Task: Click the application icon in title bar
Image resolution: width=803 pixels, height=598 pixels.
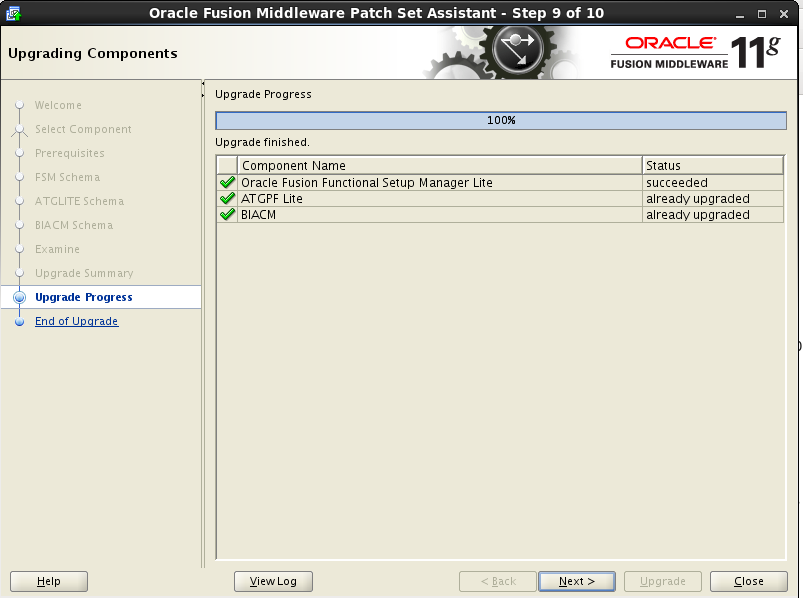Action: click(x=14, y=13)
